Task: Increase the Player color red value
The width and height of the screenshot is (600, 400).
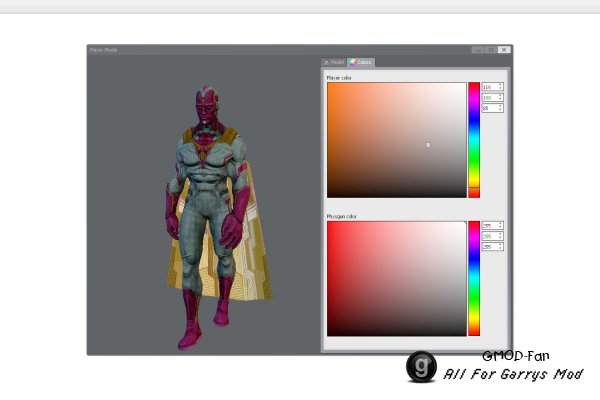Action: tap(500, 85)
